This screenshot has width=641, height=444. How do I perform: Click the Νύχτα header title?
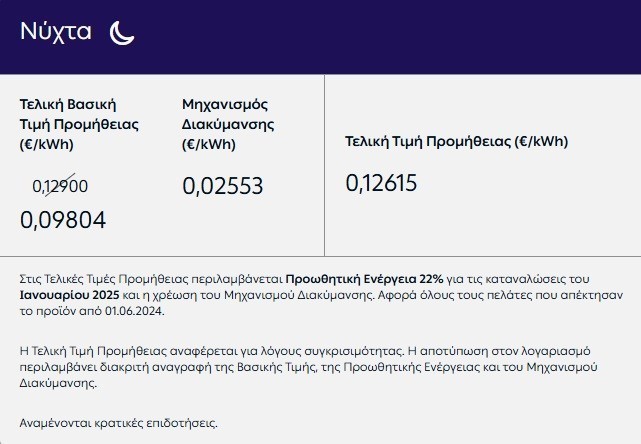click(56, 32)
